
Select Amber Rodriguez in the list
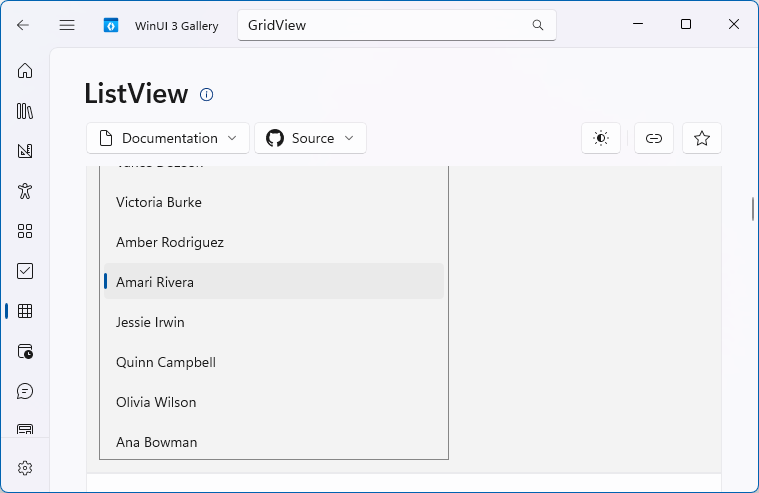273,242
